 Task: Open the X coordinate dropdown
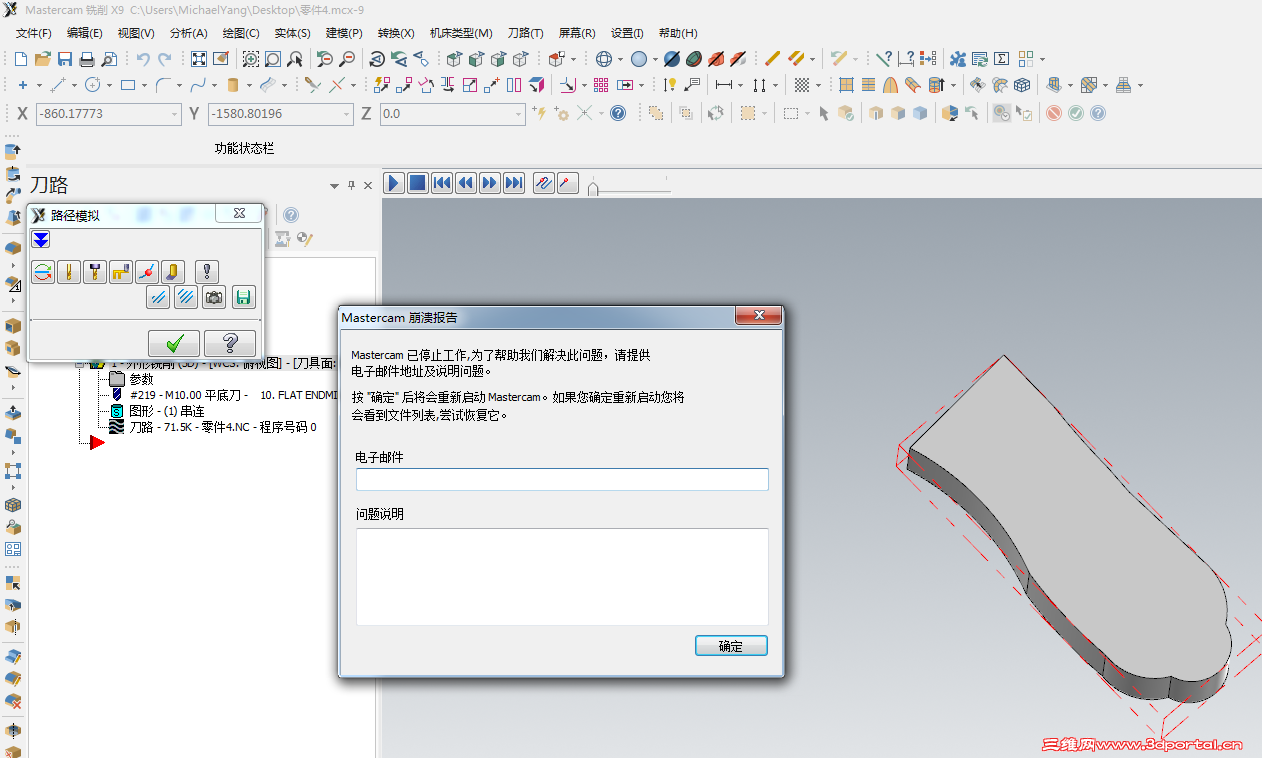point(174,114)
